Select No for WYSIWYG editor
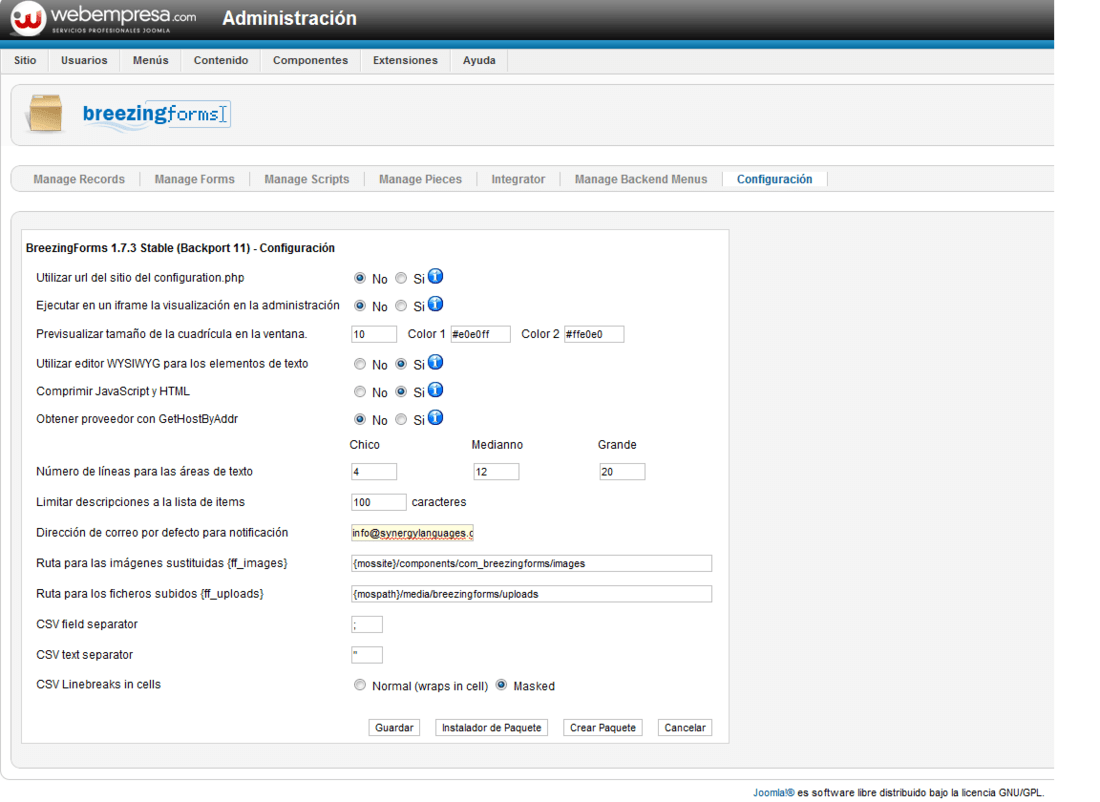This screenshot has width=1100, height=802. pyautogui.click(x=360, y=364)
